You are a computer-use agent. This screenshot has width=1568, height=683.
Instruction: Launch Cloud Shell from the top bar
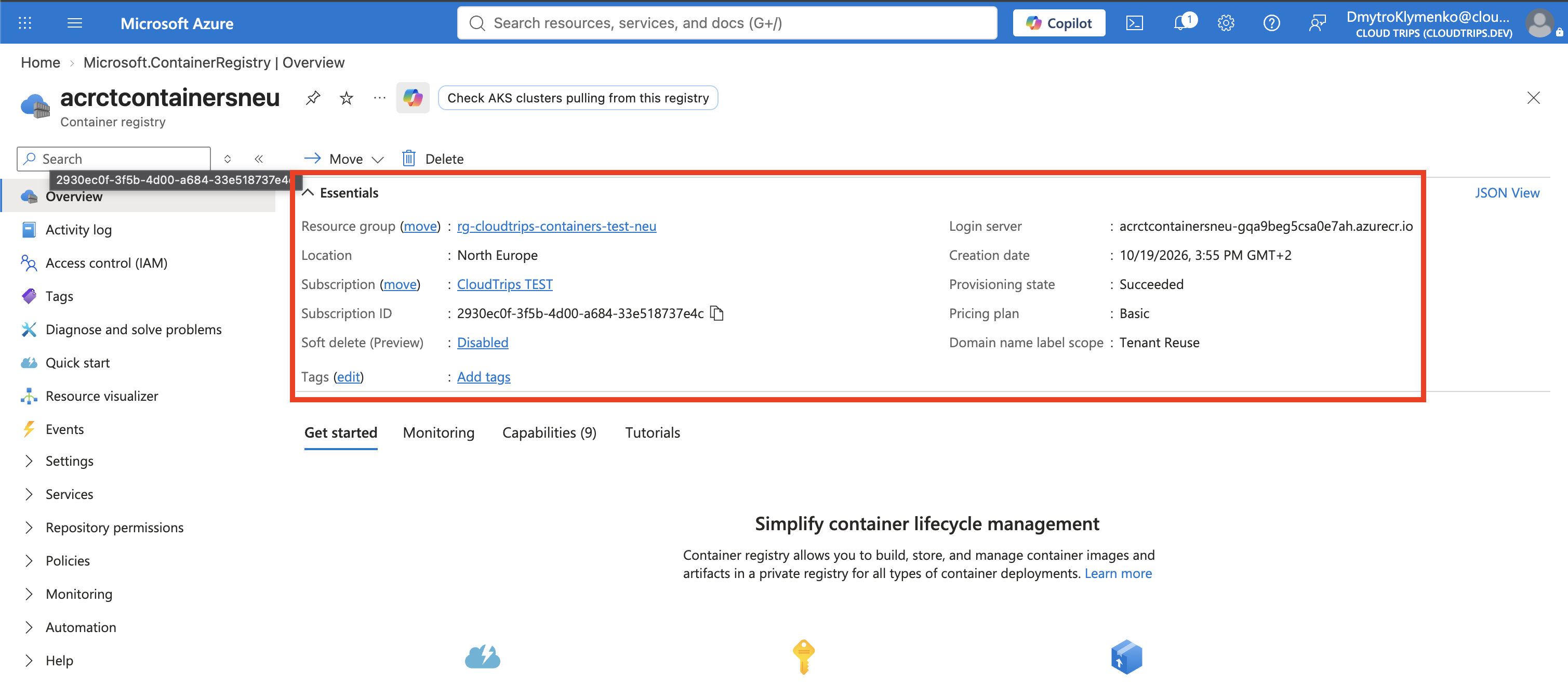coord(1135,23)
